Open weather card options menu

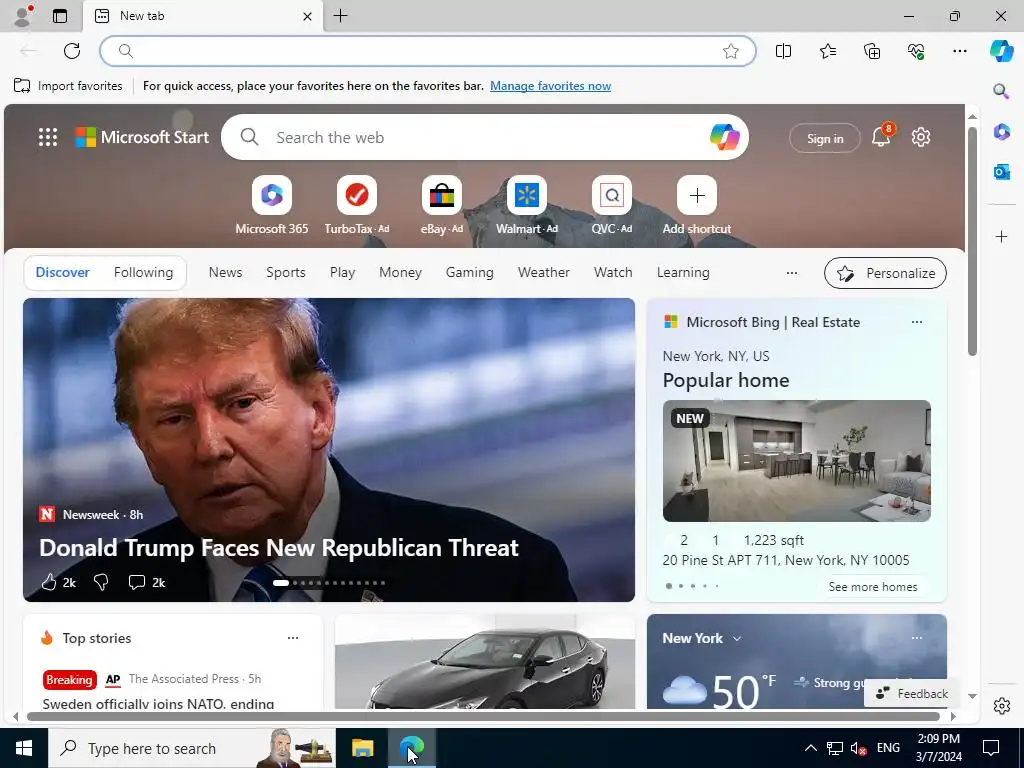coord(917,638)
